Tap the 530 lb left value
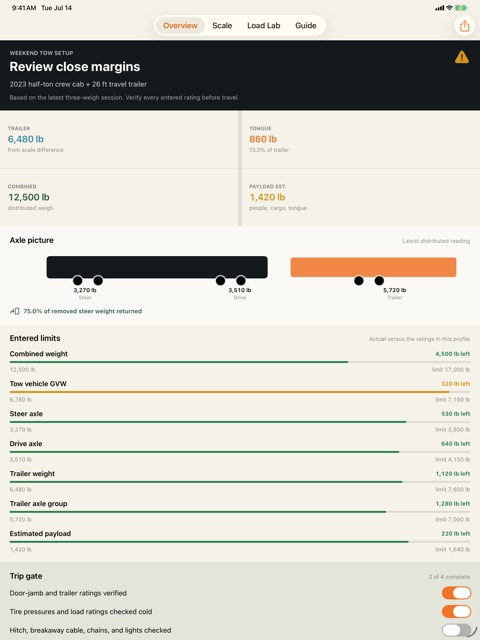The image size is (480, 640). pos(456,414)
